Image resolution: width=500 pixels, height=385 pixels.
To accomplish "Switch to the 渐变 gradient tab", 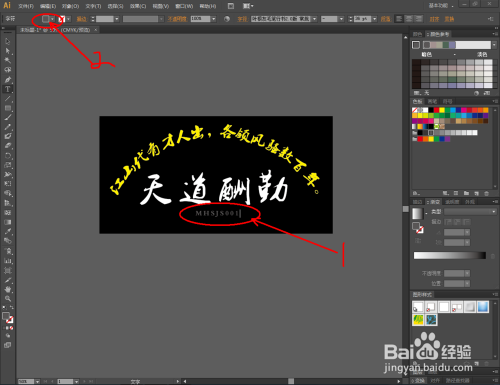I will tap(433, 202).
